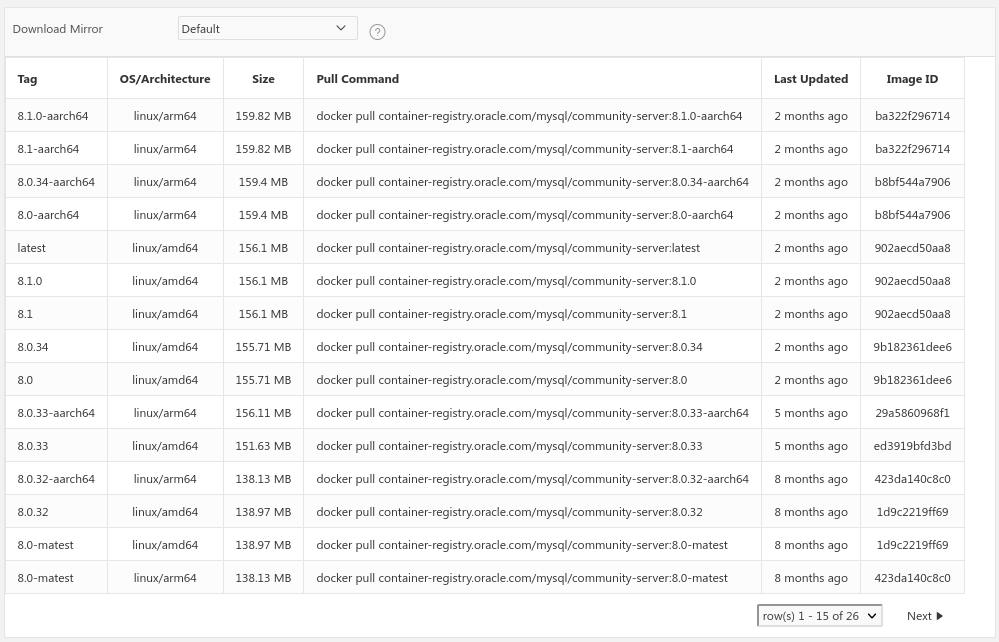
Task: Click the pull command for tag 8.0.34
Action: pyautogui.click(x=509, y=346)
